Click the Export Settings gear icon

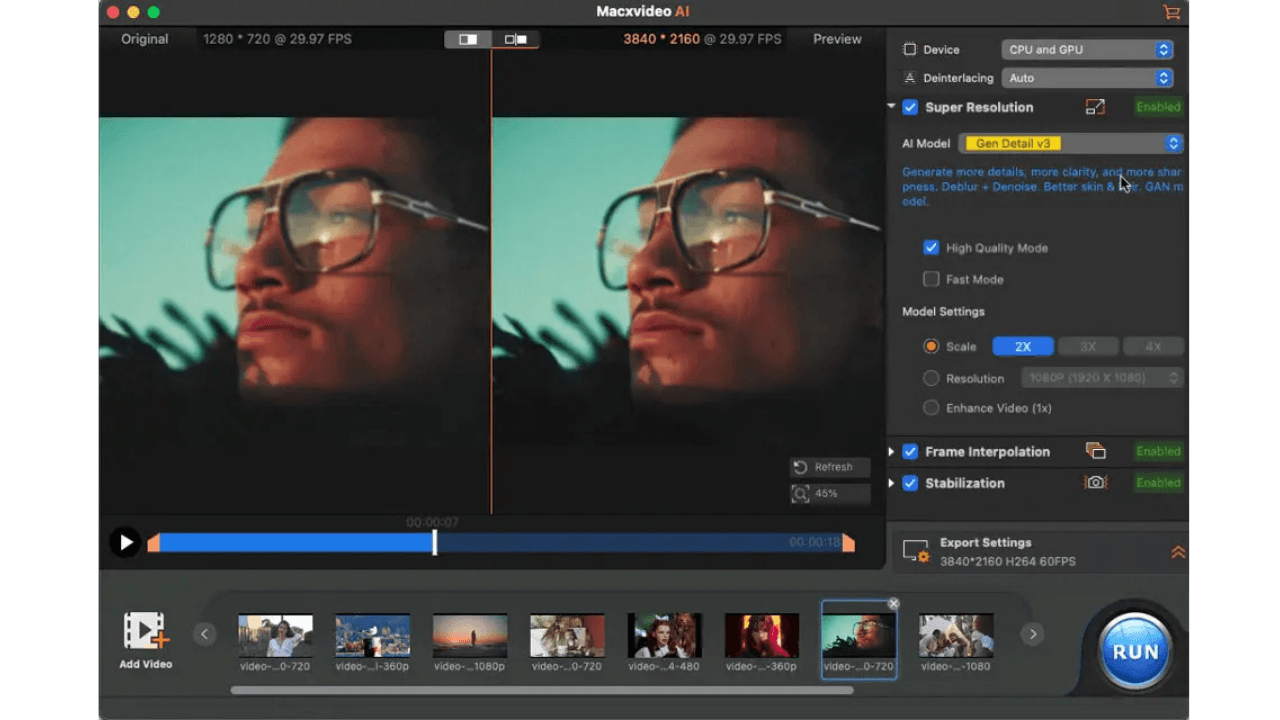point(915,551)
